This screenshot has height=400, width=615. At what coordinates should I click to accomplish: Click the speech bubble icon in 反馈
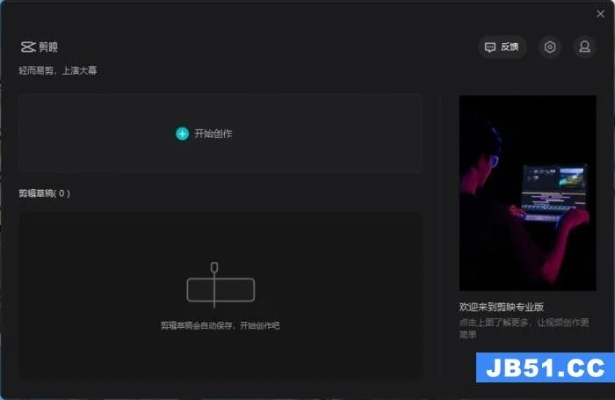(490, 47)
